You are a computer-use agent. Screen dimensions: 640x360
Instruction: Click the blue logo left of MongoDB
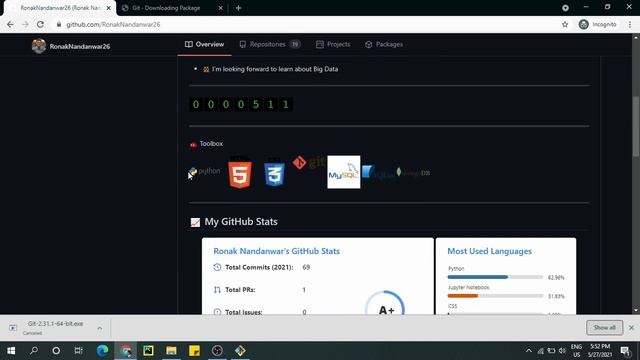(378, 172)
